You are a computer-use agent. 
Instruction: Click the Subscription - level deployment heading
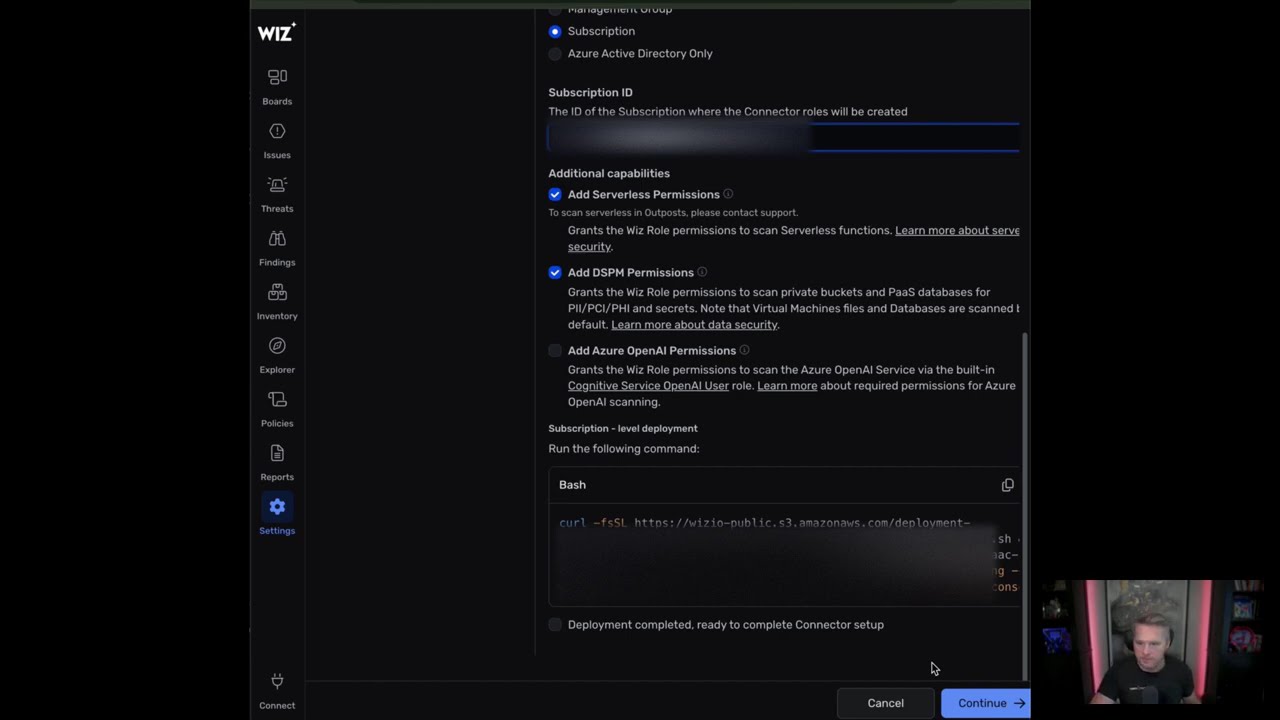tap(623, 428)
